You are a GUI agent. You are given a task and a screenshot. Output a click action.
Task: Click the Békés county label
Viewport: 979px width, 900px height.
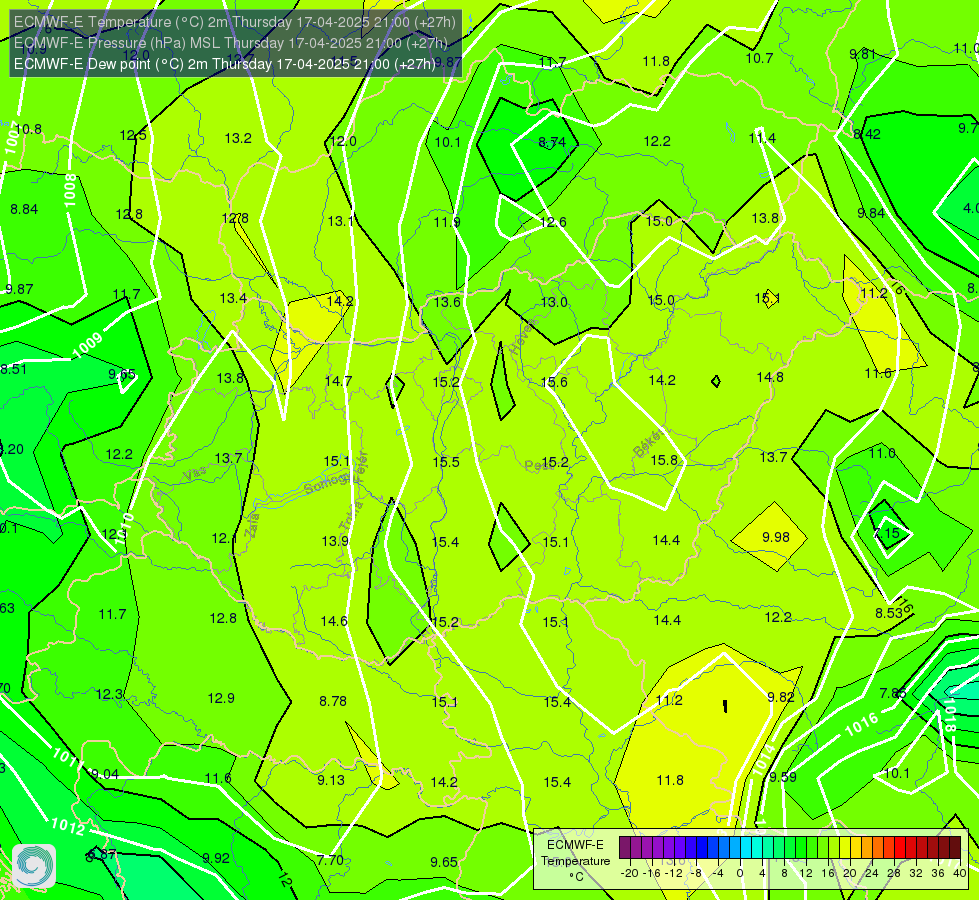point(649,443)
